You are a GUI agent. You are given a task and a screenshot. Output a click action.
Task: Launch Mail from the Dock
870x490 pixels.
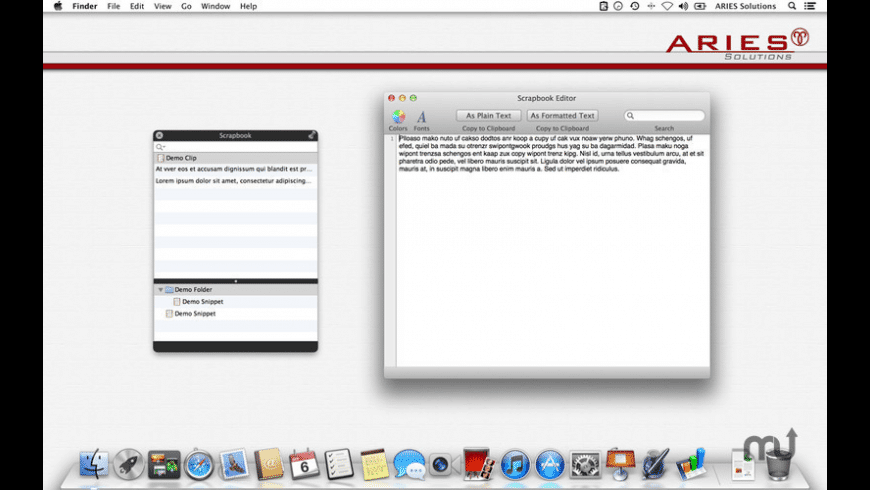234,463
